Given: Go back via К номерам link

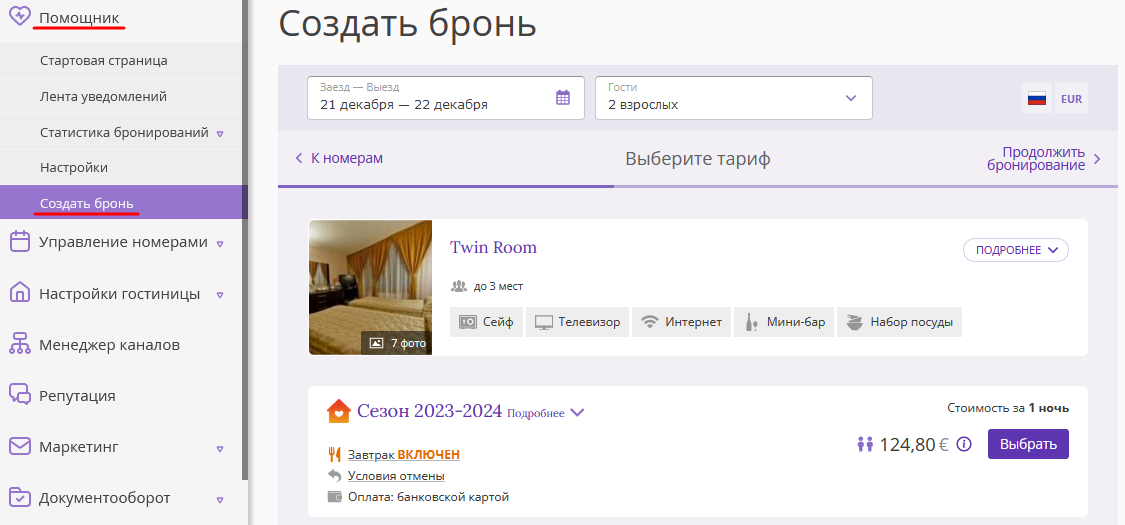Looking at the screenshot, I should pyautogui.click(x=339, y=158).
